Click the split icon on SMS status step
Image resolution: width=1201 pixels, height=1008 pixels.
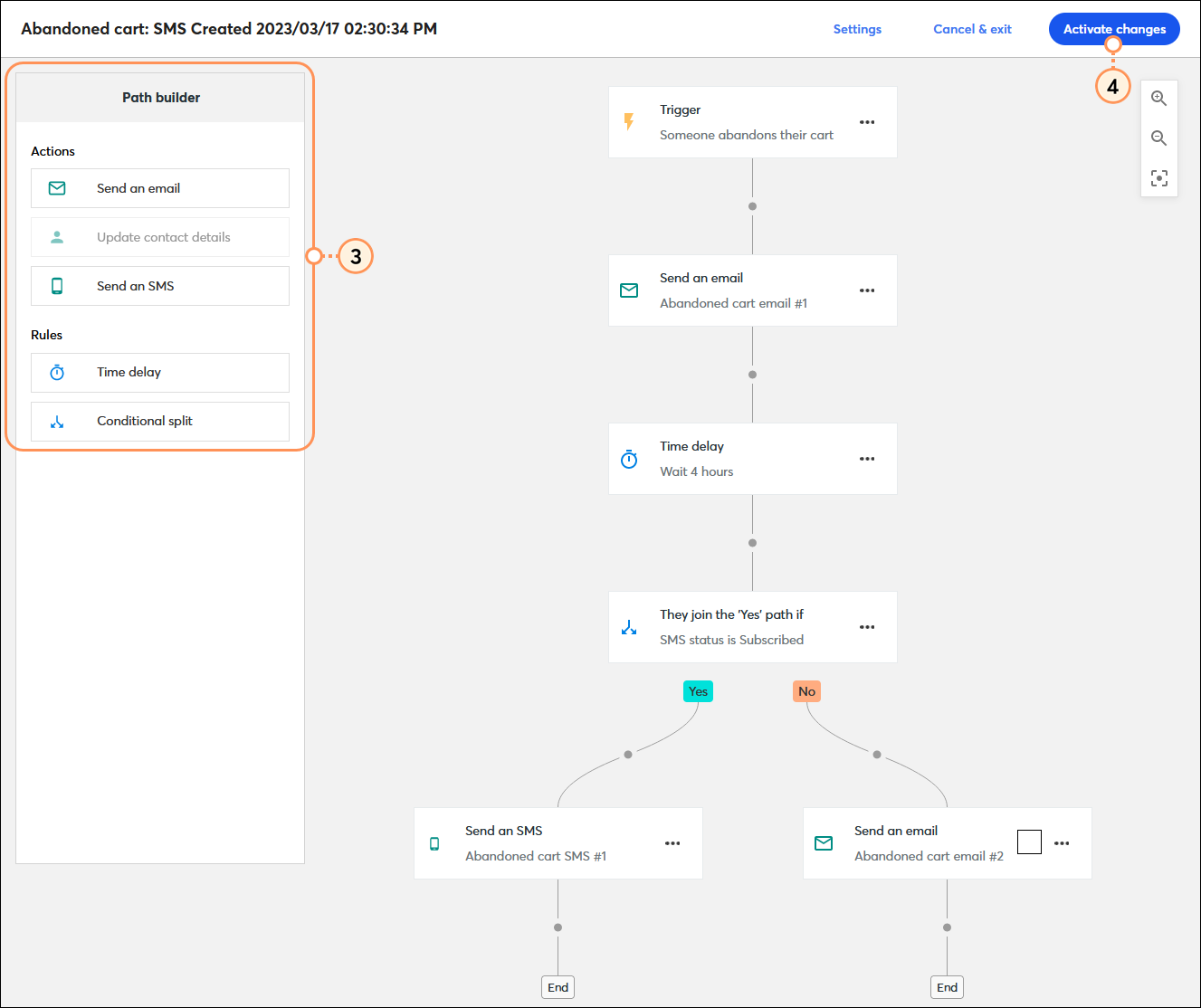(x=629, y=627)
